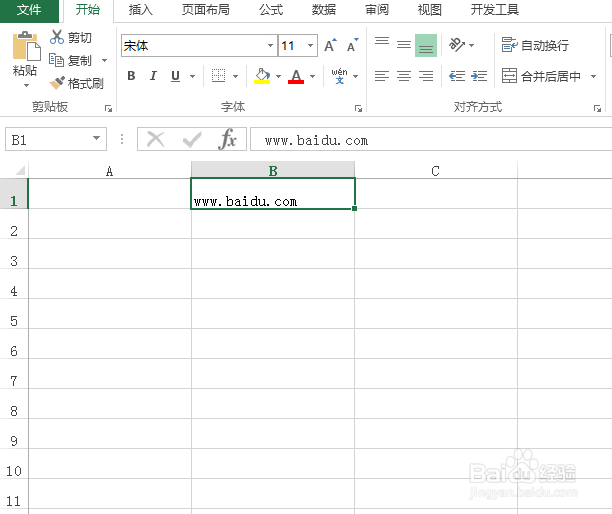Click the Paste clipboard icon
612x514 pixels.
pyautogui.click(x=26, y=46)
